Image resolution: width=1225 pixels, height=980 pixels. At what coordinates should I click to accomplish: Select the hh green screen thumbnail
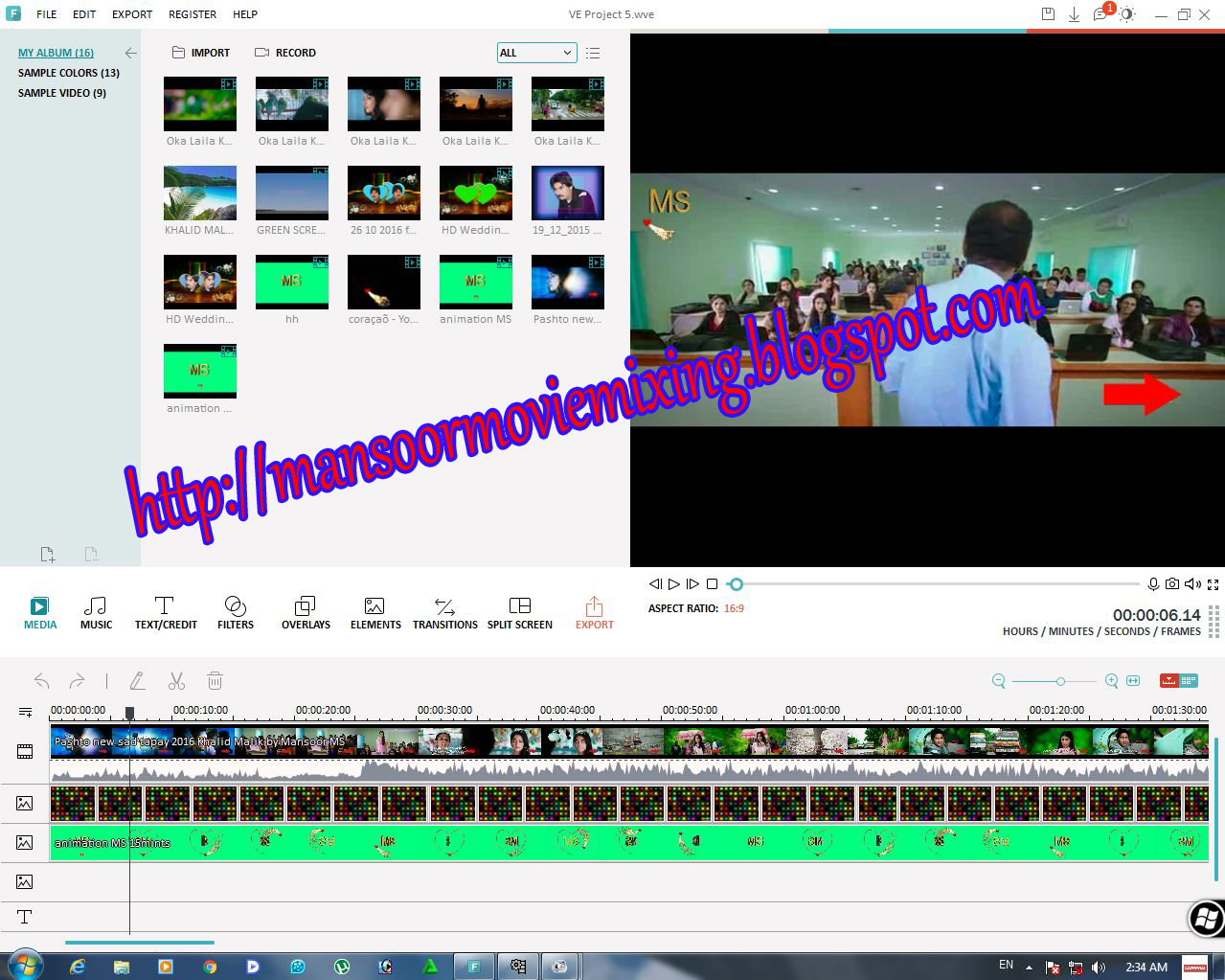[292, 282]
